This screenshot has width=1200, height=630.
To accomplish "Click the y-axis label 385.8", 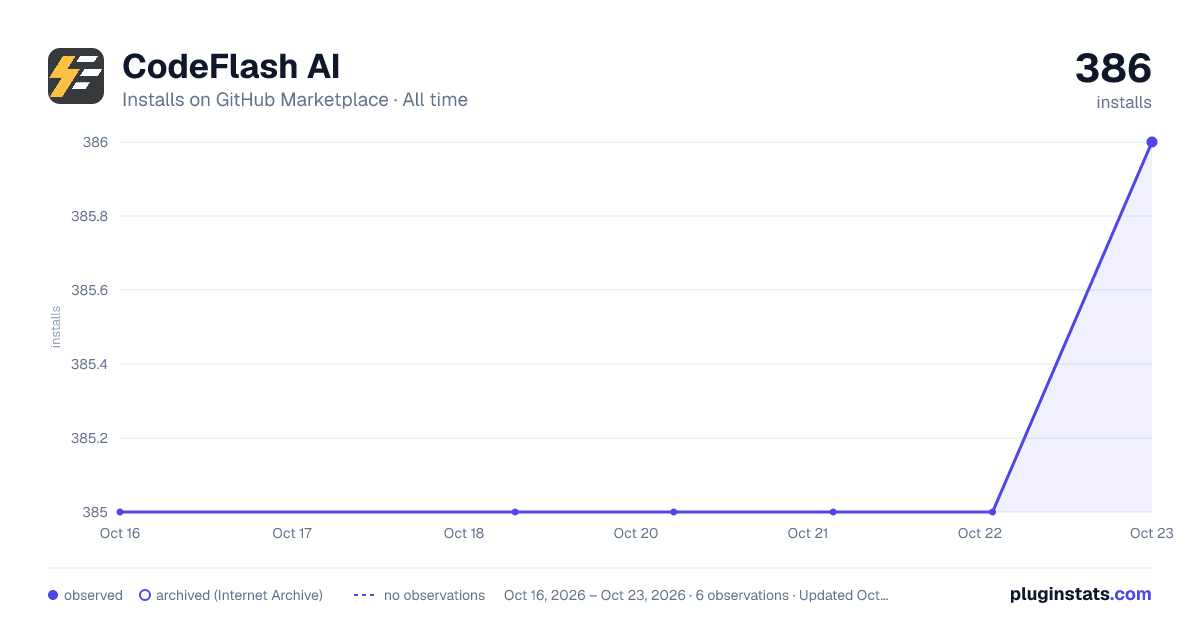I will (x=89, y=216).
